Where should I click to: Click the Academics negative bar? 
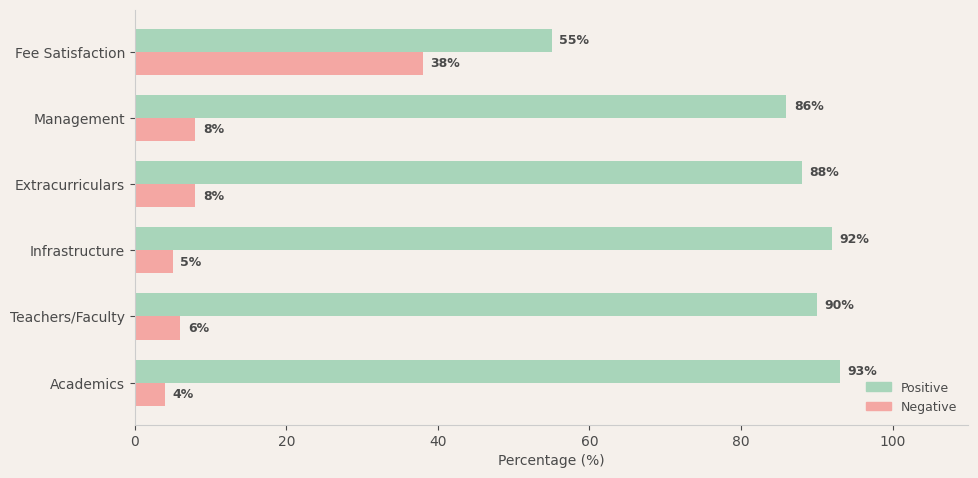click(150, 395)
